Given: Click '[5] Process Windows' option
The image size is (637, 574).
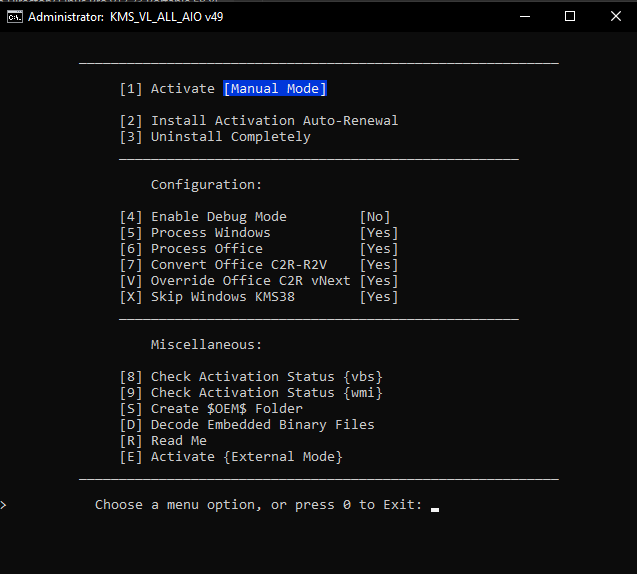Looking at the screenshot, I should [x=195, y=233].
